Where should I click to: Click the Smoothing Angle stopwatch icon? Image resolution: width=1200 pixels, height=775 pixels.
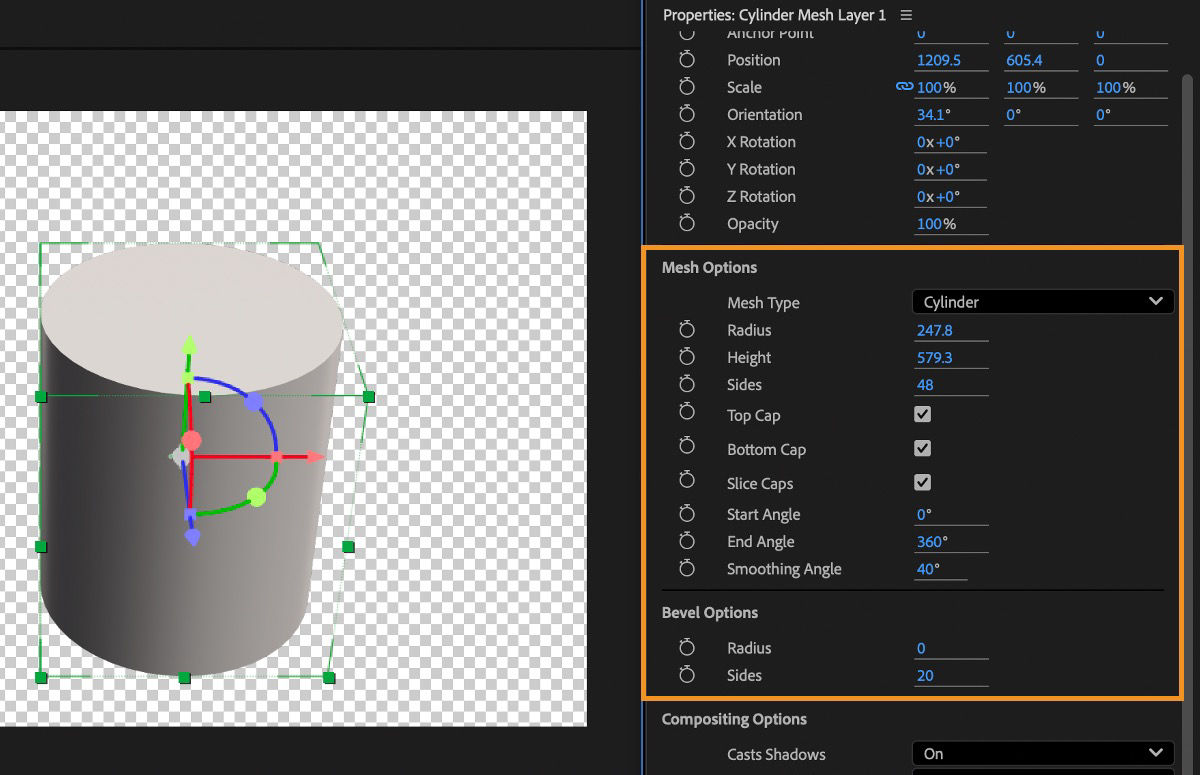coord(686,568)
